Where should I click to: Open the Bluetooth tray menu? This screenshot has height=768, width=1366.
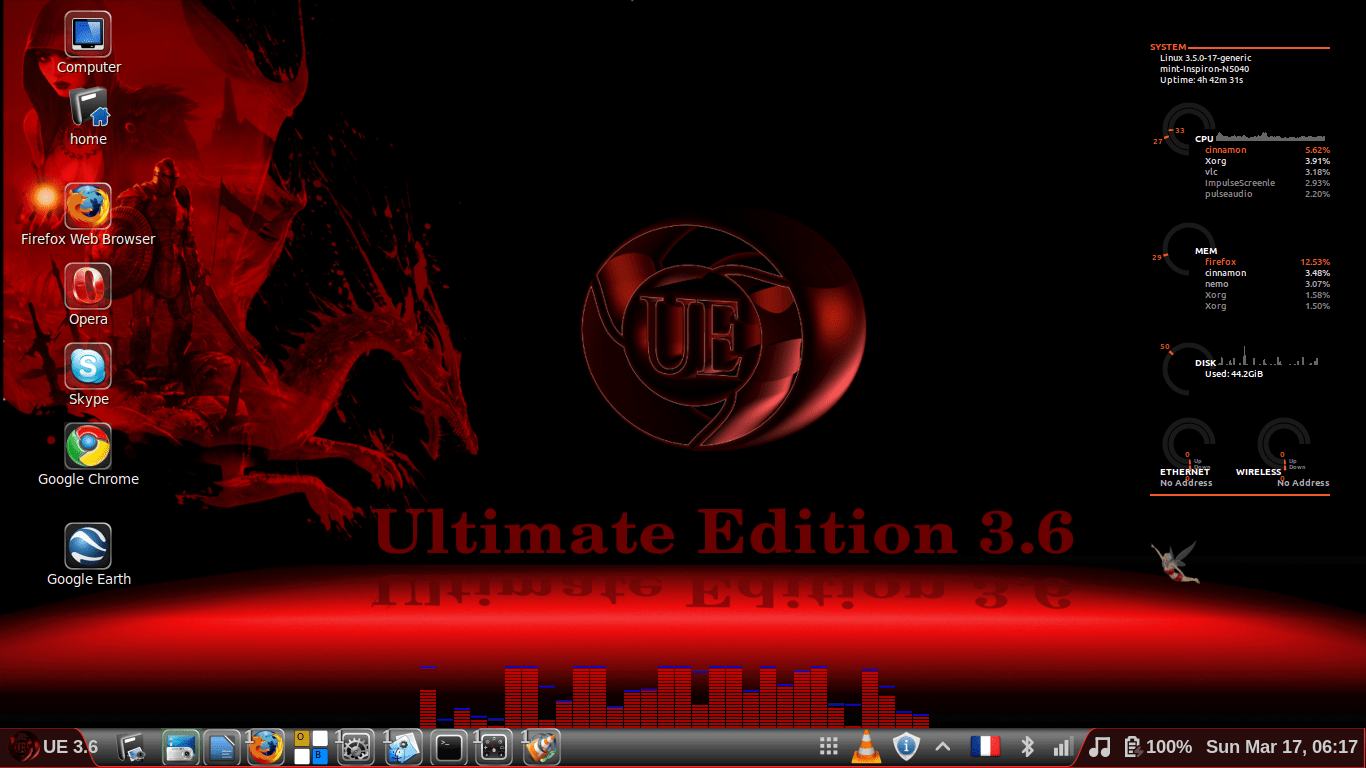[x=1026, y=746]
